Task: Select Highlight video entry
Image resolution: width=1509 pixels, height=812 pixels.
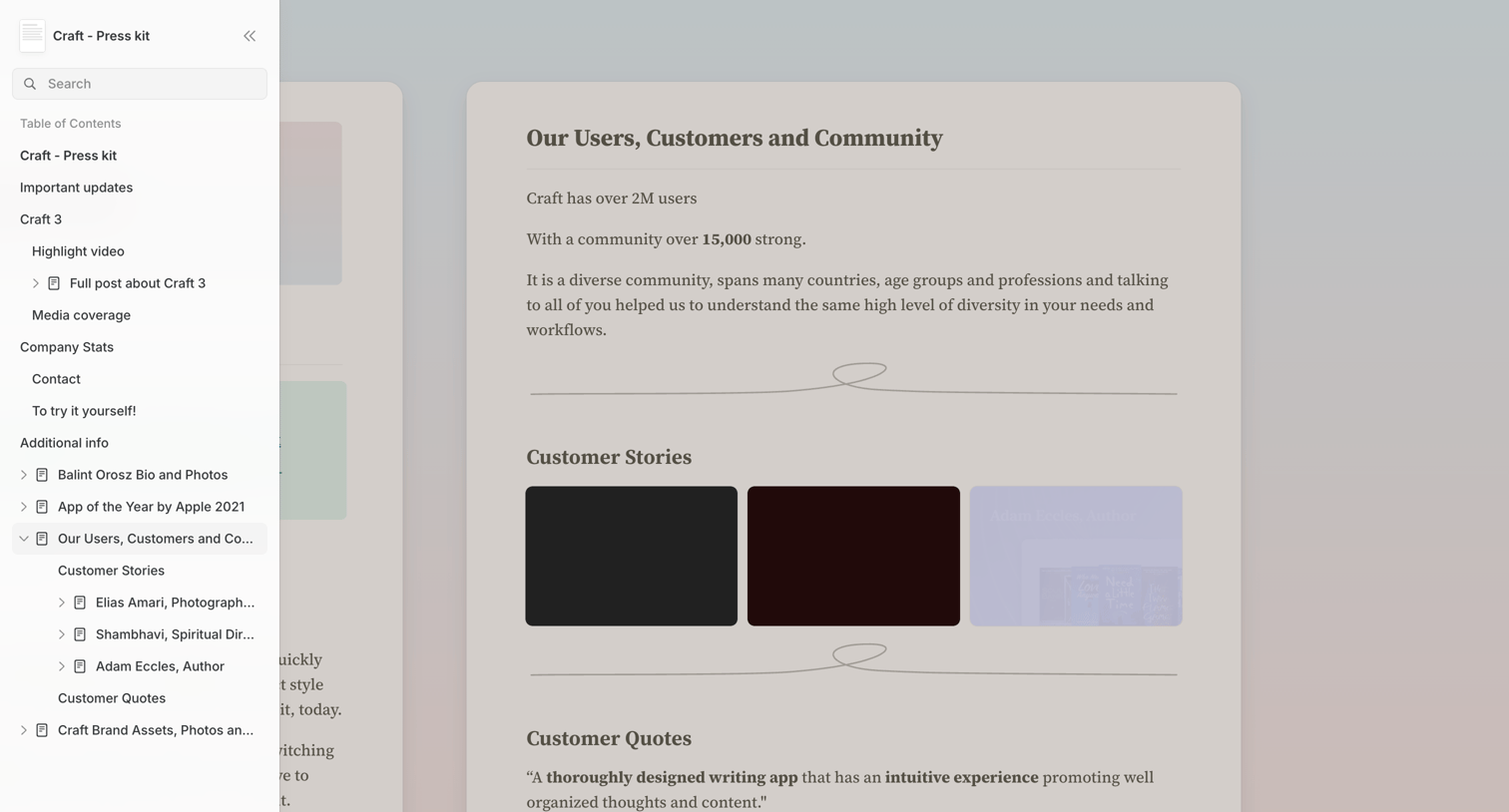Action: pyautogui.click(x=78, y=251)
